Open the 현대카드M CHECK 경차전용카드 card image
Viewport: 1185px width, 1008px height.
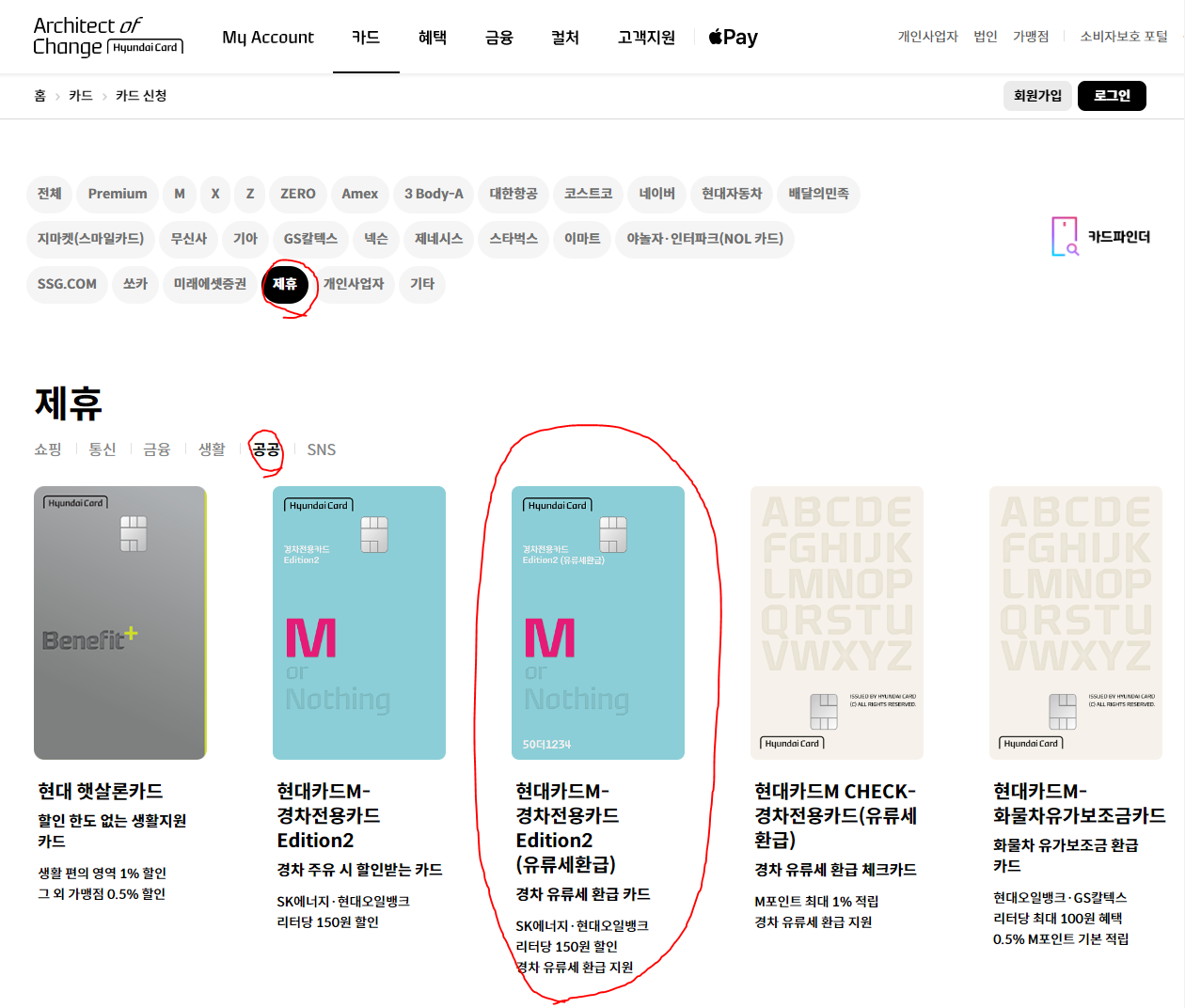click(x=837, y=622)
